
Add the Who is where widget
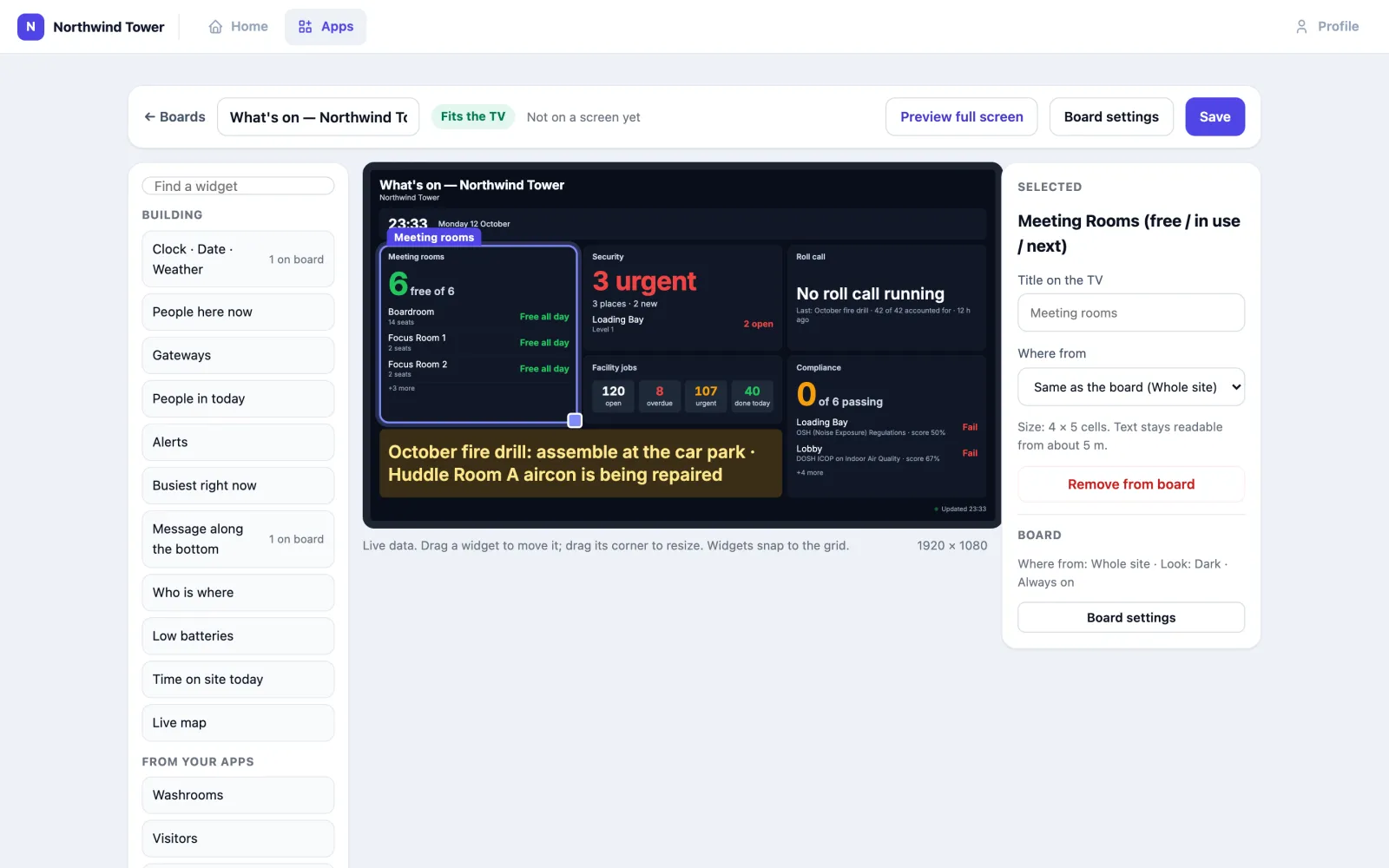pyautogui.click(x=238, y=592)
